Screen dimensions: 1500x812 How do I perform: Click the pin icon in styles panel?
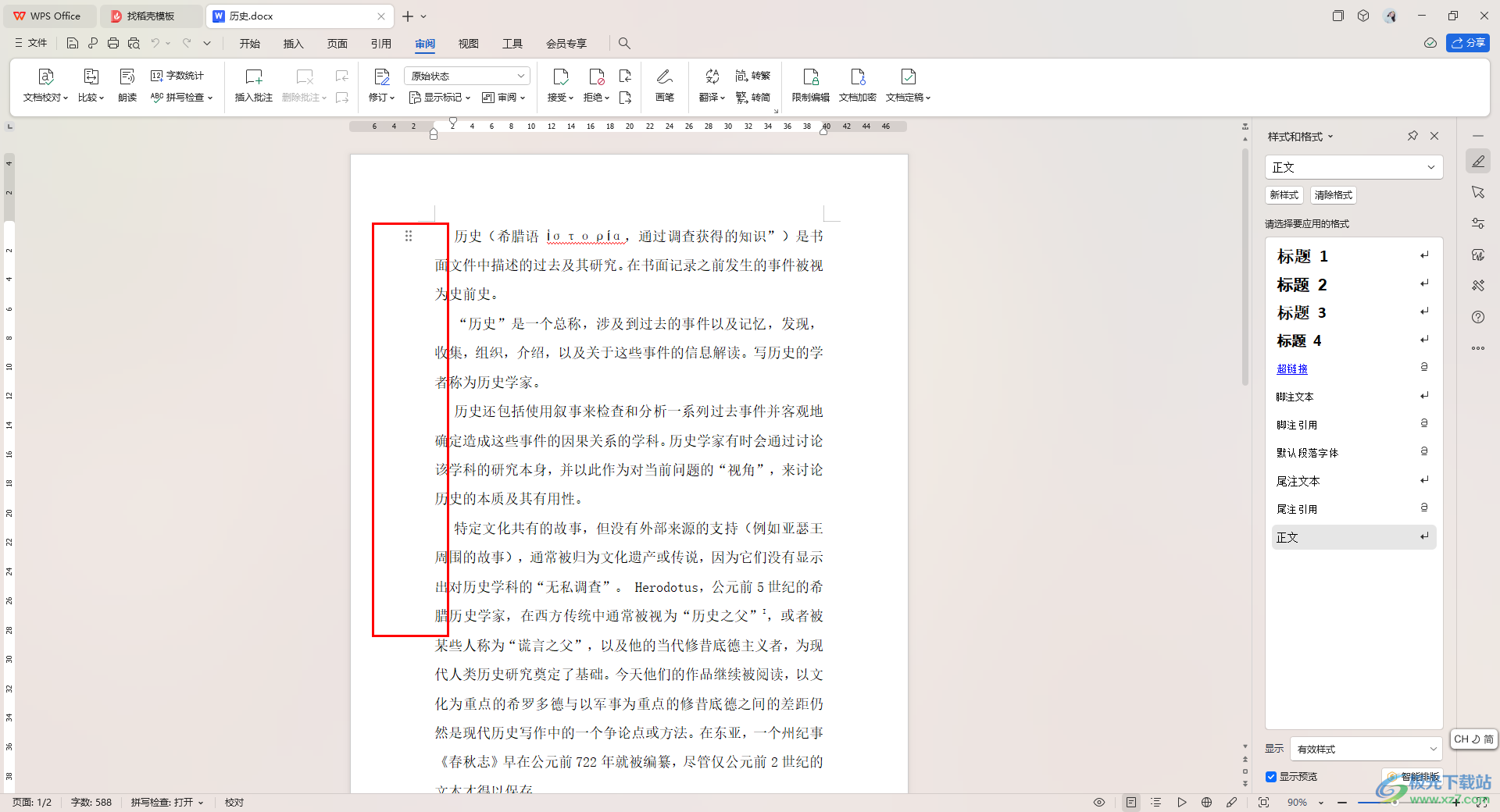1412,136
